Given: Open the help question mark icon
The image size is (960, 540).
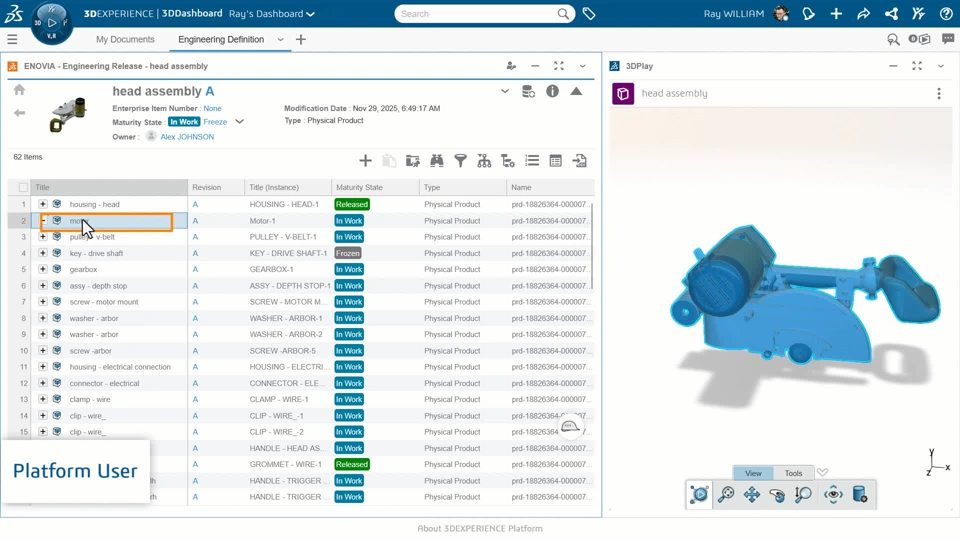Looking at the screenshot, I should pos(946,13).
